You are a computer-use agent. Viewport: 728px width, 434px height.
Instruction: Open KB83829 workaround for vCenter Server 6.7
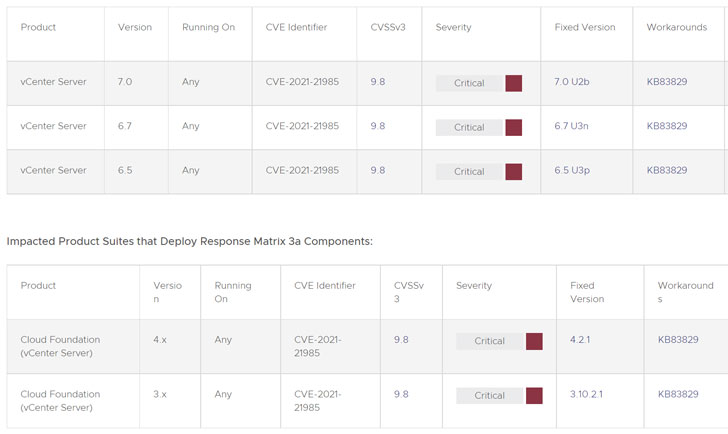(x=666, y=126)
